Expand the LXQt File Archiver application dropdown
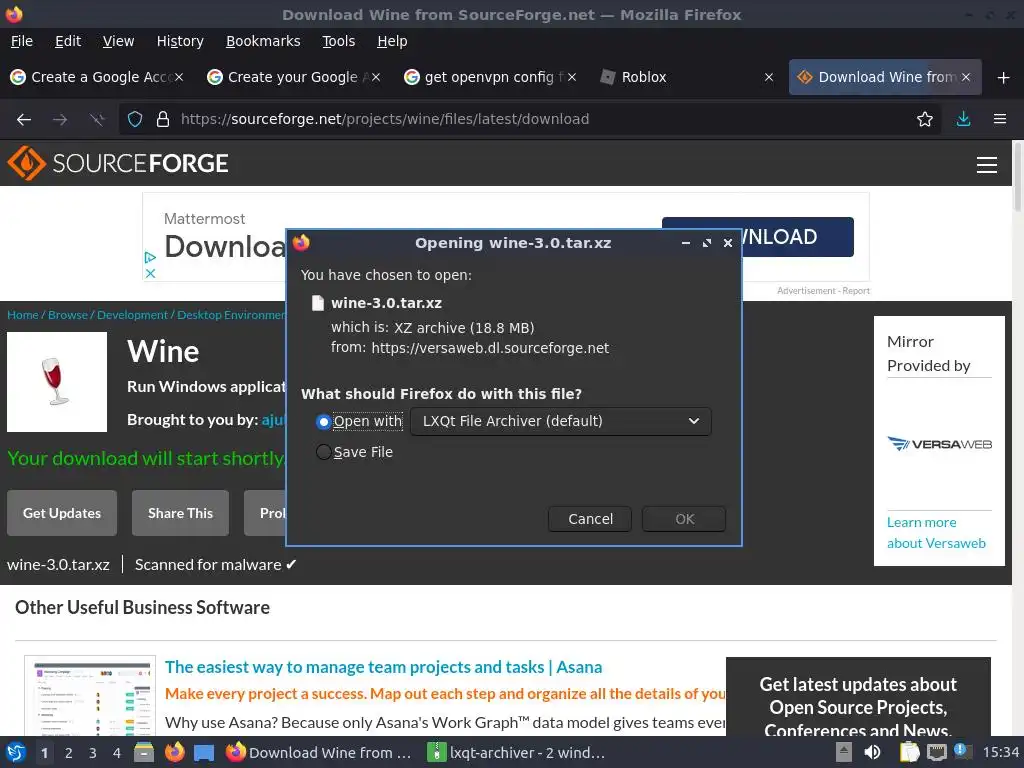Viewport: 1024px width, 768px height. click(560, 421)
